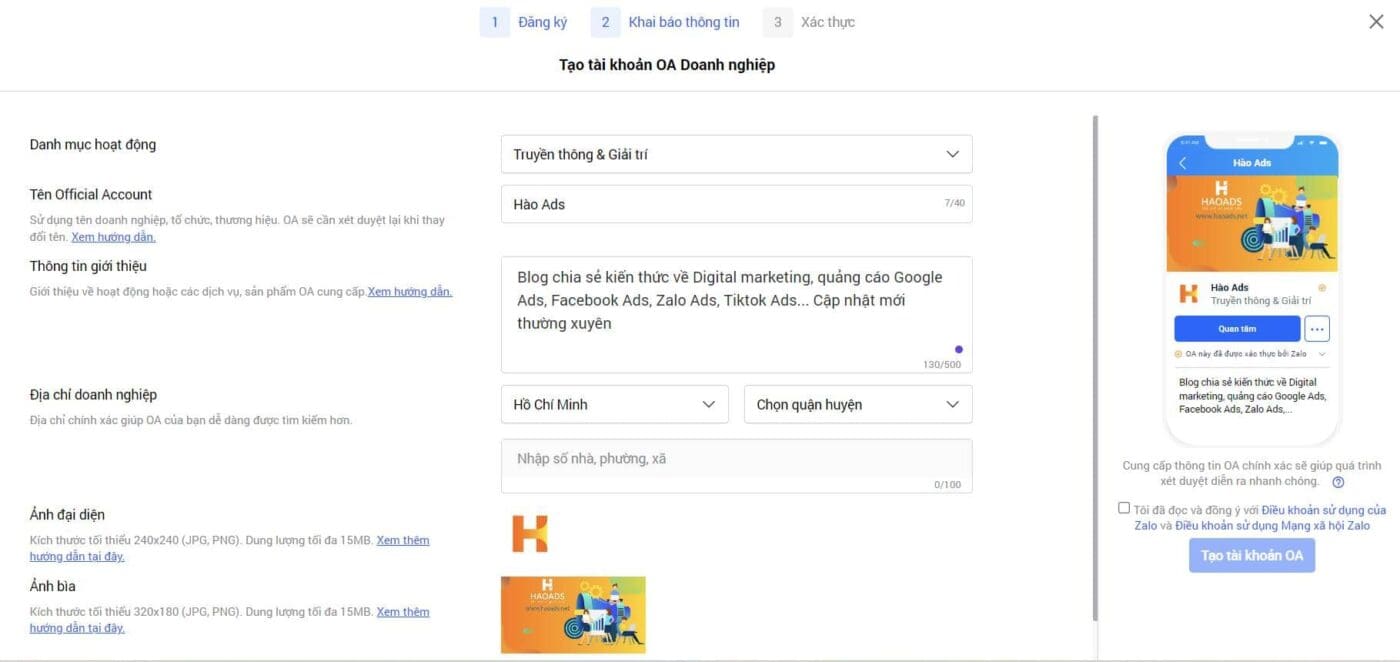Close the OA account creation dialog
This screenshot has width=1400, height=662.
tap(1376, 22)
